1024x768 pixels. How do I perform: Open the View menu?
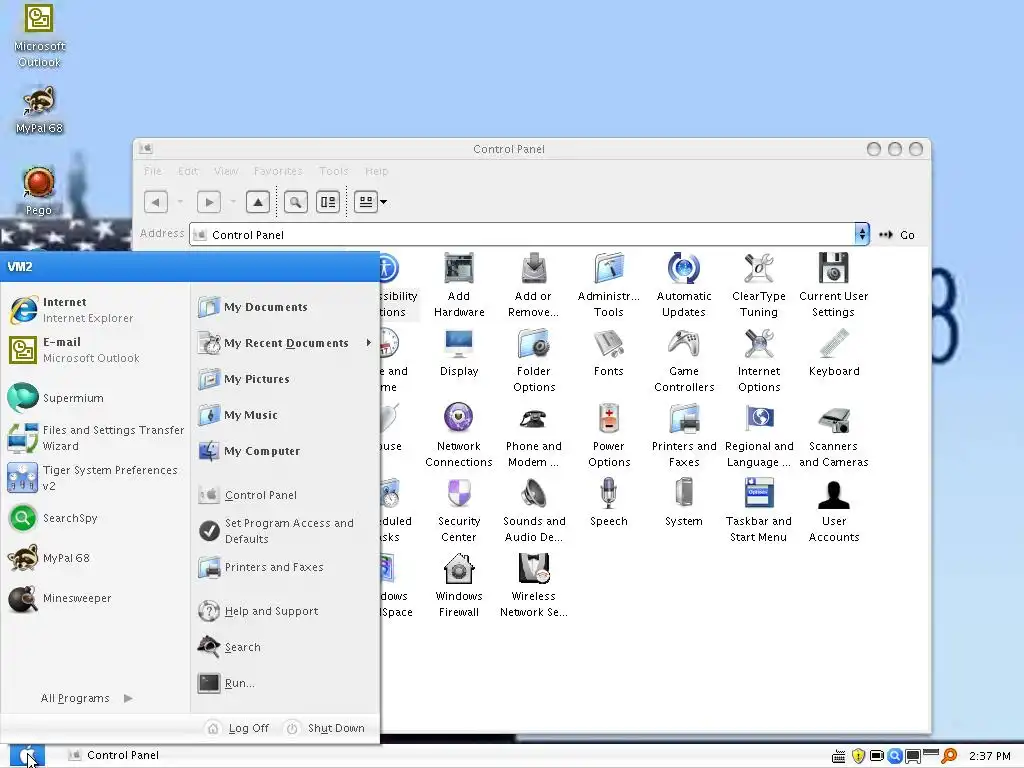(226, 171)
